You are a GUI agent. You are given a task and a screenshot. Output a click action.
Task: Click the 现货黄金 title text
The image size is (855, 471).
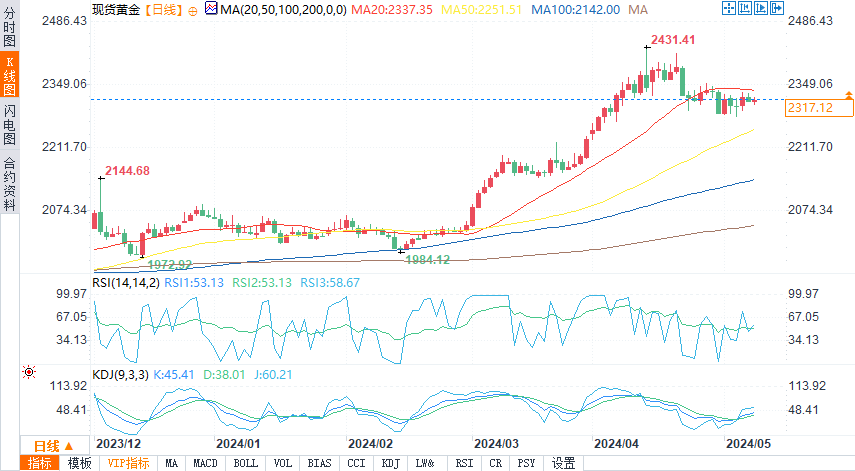pyautogui.click(x=117, y=10)
